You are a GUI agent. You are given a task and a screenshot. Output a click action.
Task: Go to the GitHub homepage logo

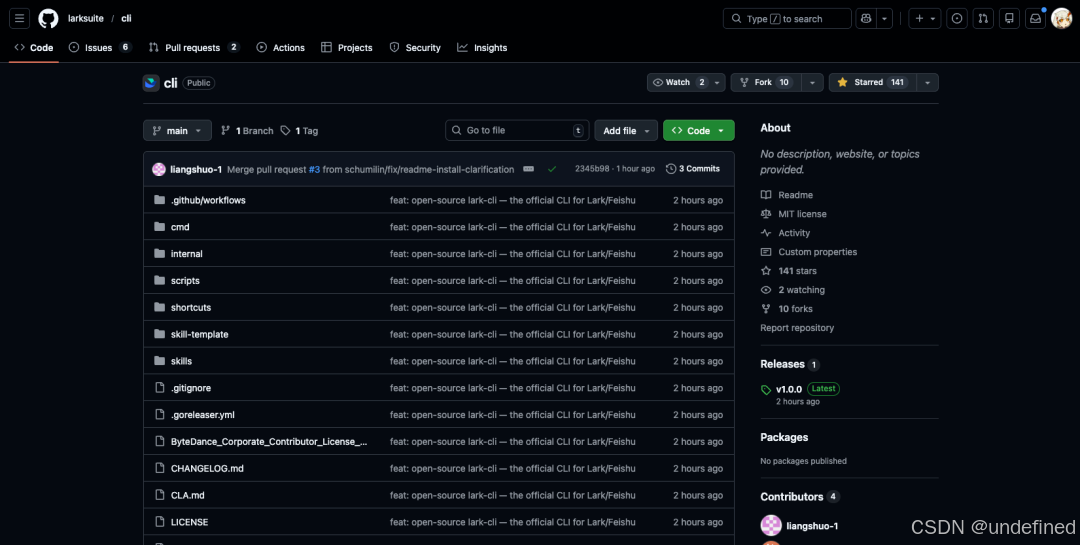click(48, 19)
